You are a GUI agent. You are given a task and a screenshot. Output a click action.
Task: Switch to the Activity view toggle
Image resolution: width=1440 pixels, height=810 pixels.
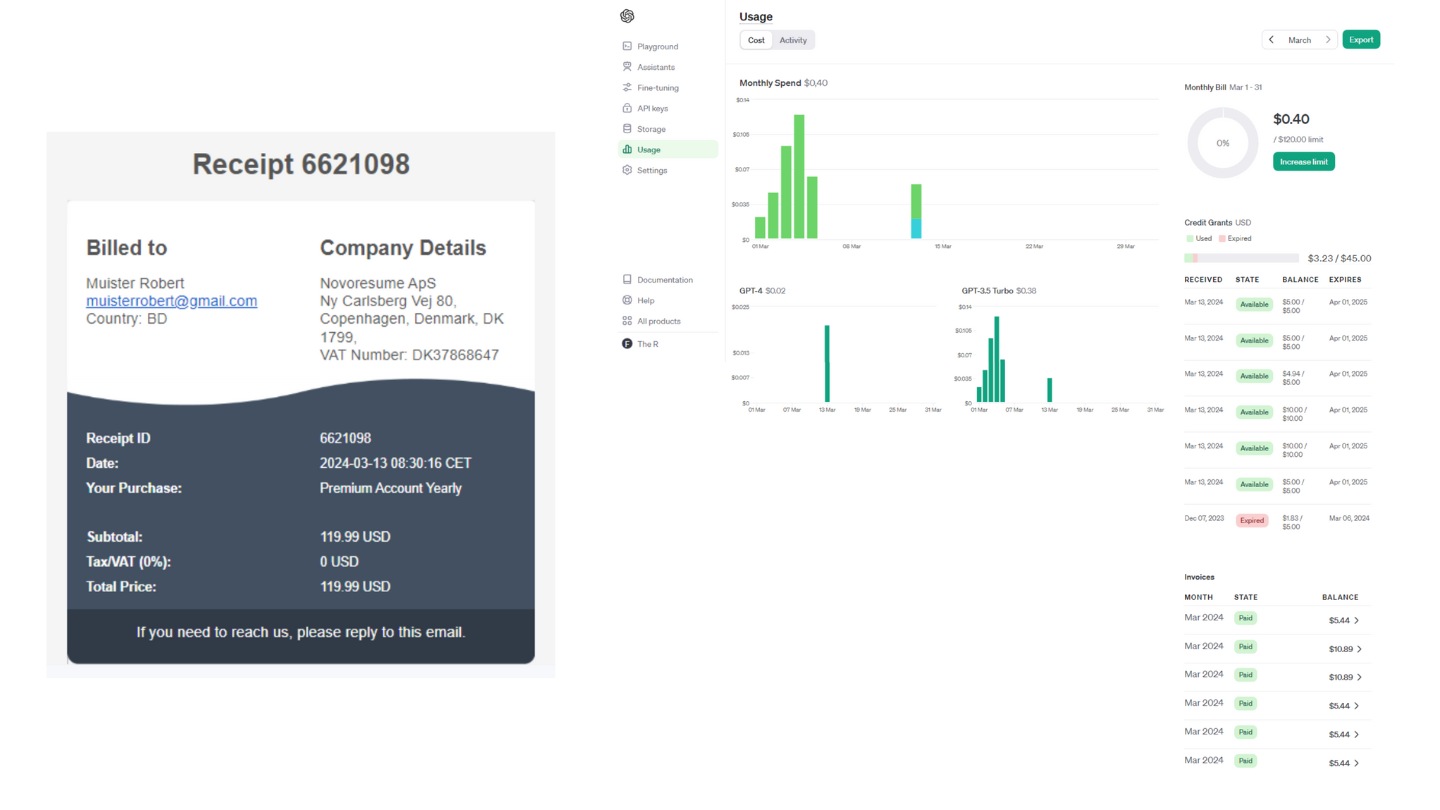point(793,40)
